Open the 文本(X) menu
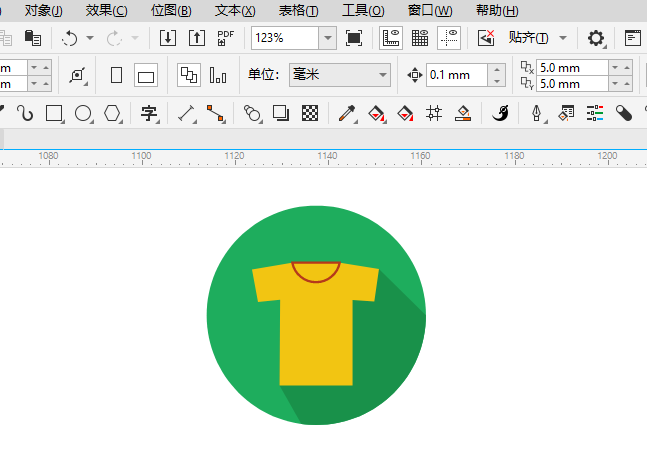Image resolution: width=647 pixels, height=473 pixels. [x=235, y=10]
